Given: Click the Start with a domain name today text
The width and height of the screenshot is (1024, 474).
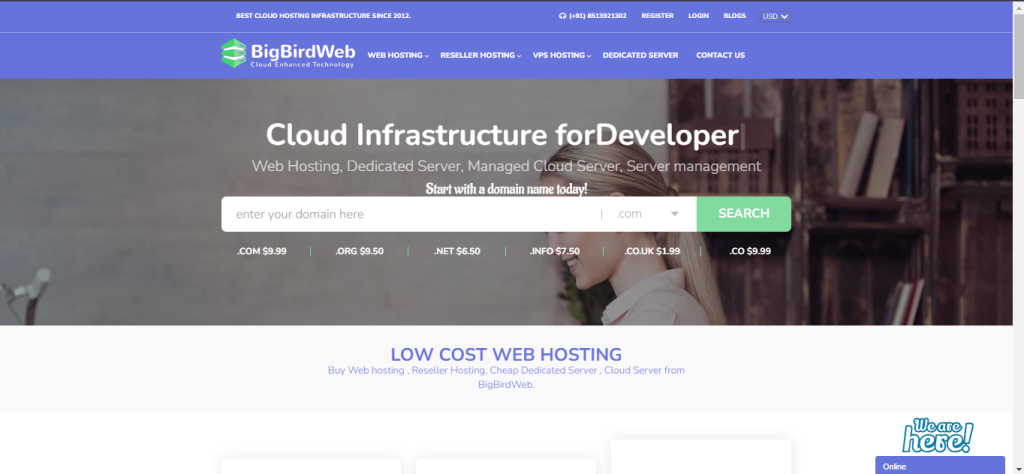Looking at the screenshot, I should (x=506, y=189).
